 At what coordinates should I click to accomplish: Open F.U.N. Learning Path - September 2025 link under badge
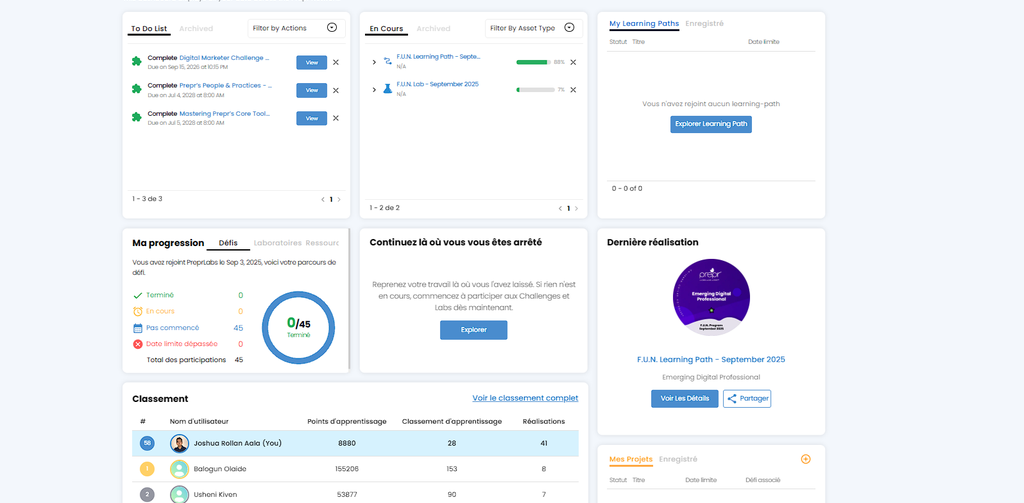coord(711,359)
